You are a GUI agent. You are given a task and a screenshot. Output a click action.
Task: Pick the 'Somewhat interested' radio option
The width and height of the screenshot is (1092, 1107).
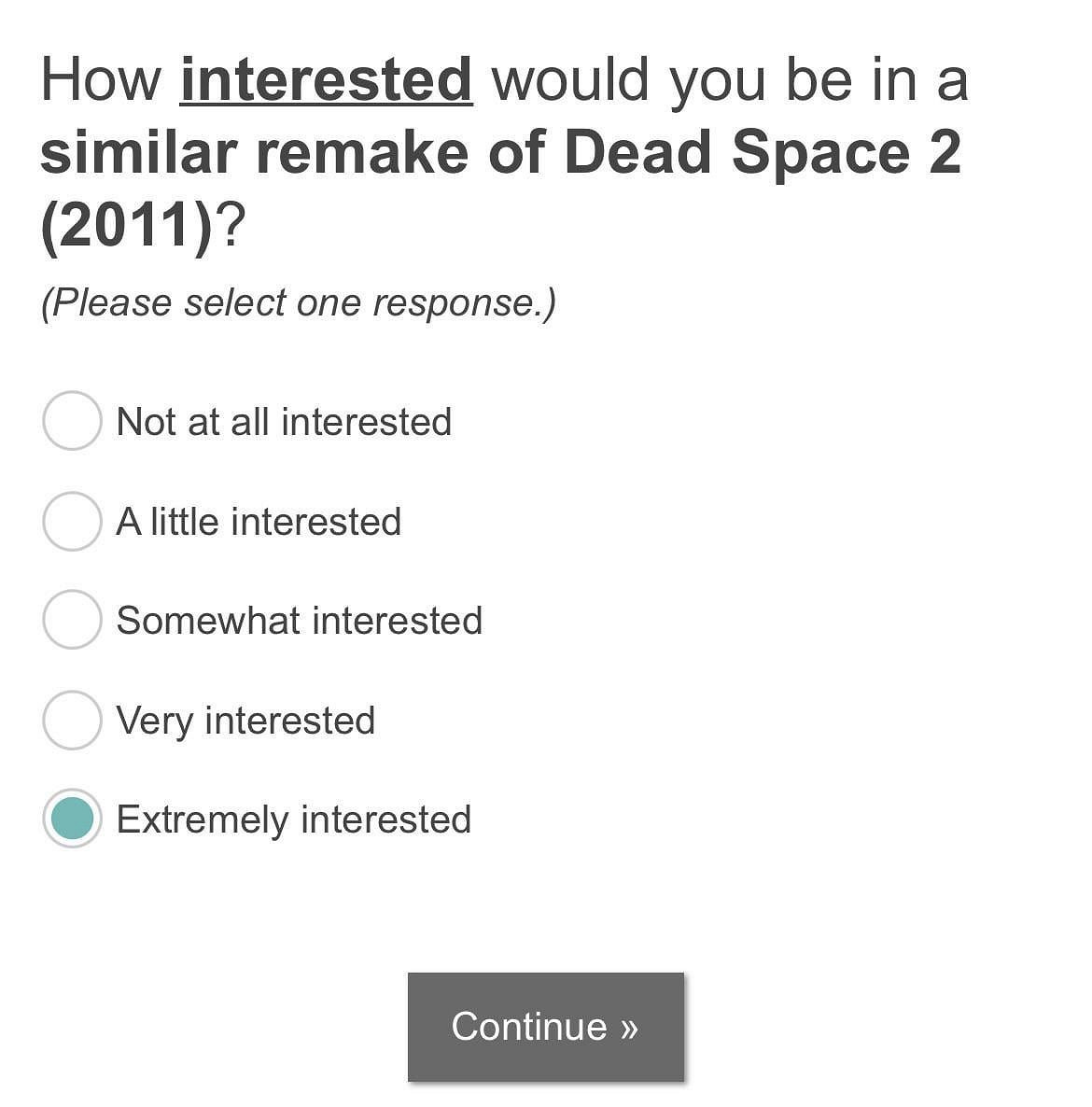[72, 620]
